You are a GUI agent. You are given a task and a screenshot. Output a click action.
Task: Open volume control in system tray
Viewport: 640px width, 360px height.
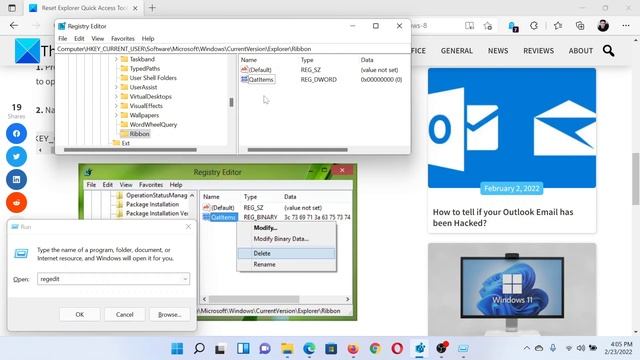click(580, 348)
